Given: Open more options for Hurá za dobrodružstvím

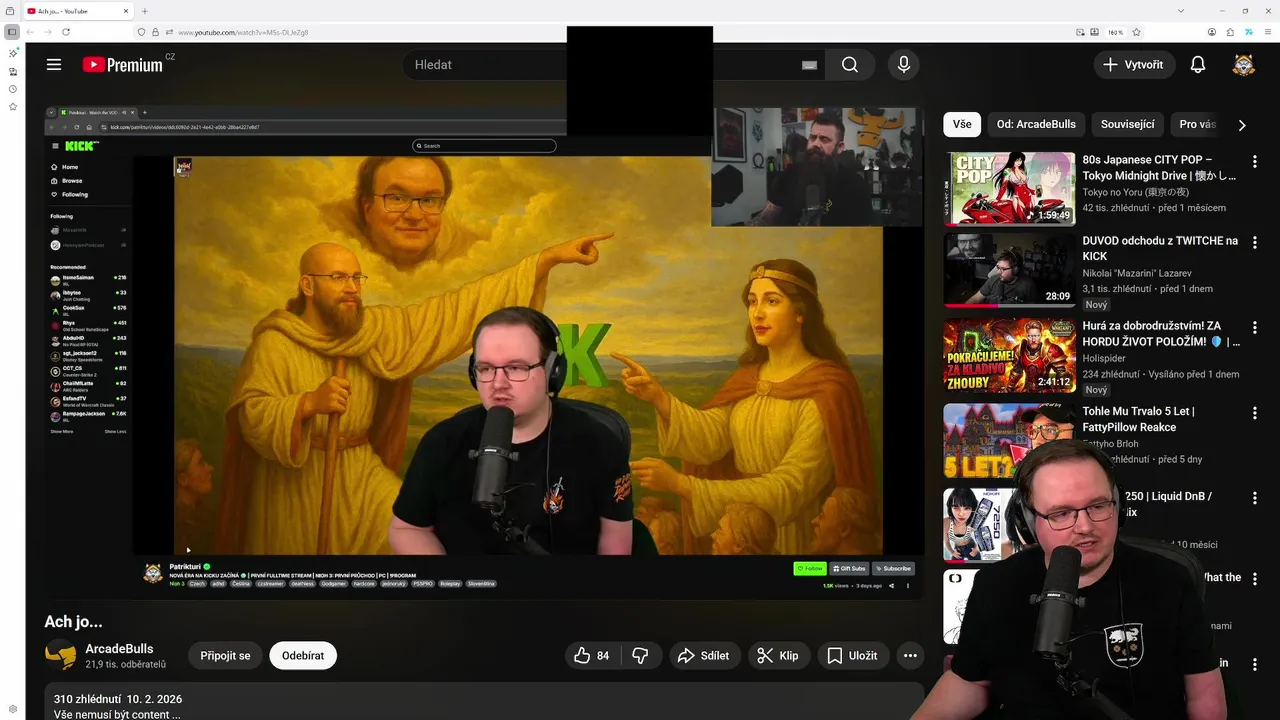Looking at the screenshot, I should click(1254, 327).
